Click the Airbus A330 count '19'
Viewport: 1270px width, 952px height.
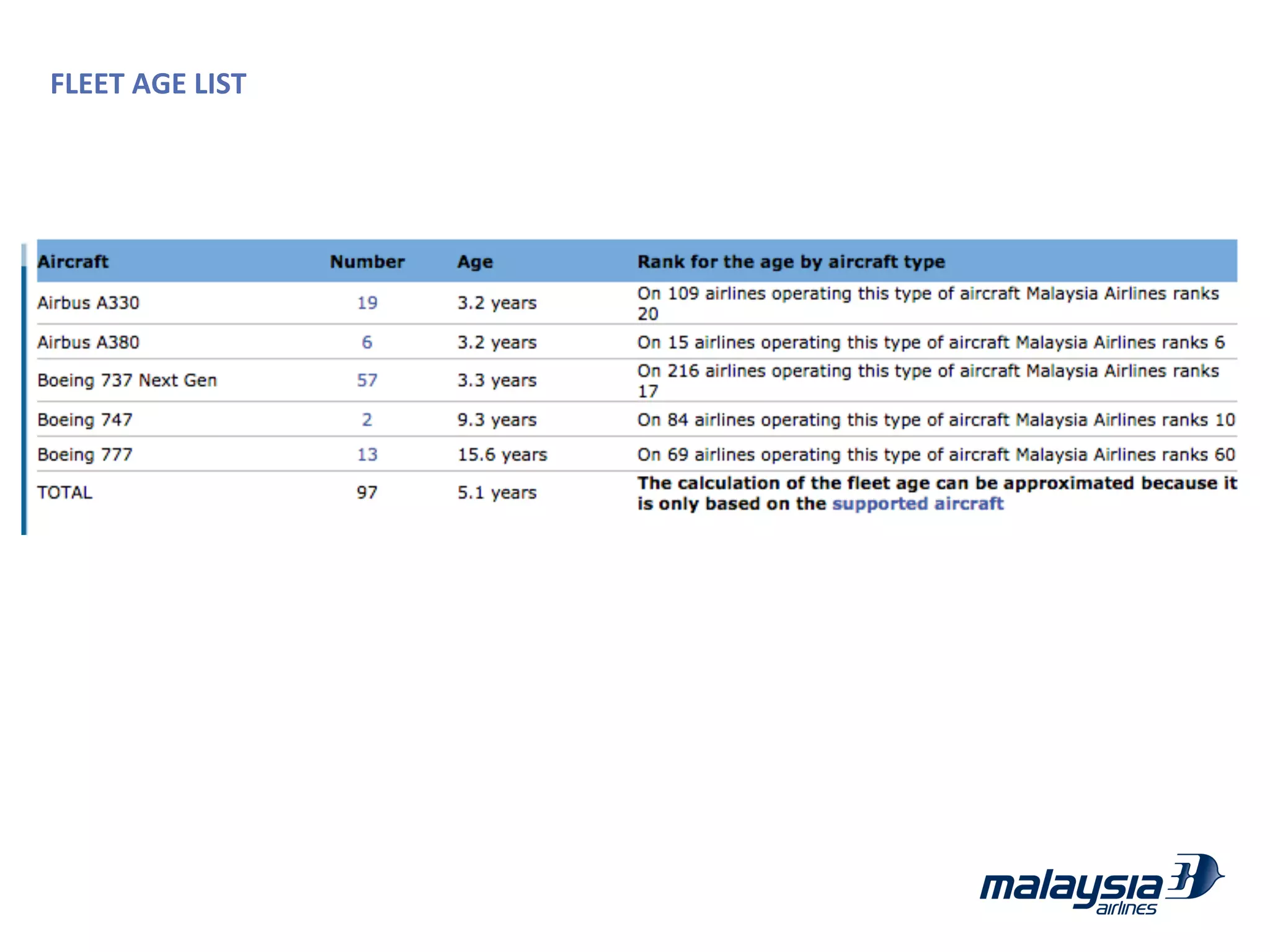click(367, 302)
